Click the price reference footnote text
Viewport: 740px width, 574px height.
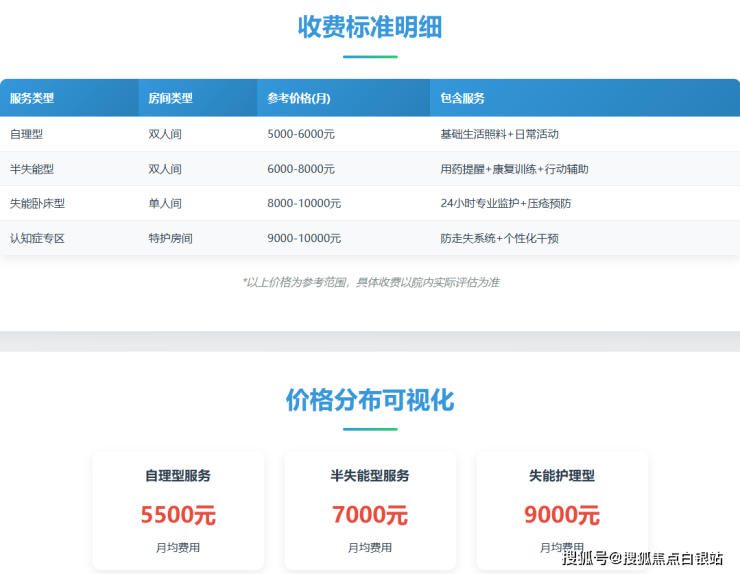370,282
